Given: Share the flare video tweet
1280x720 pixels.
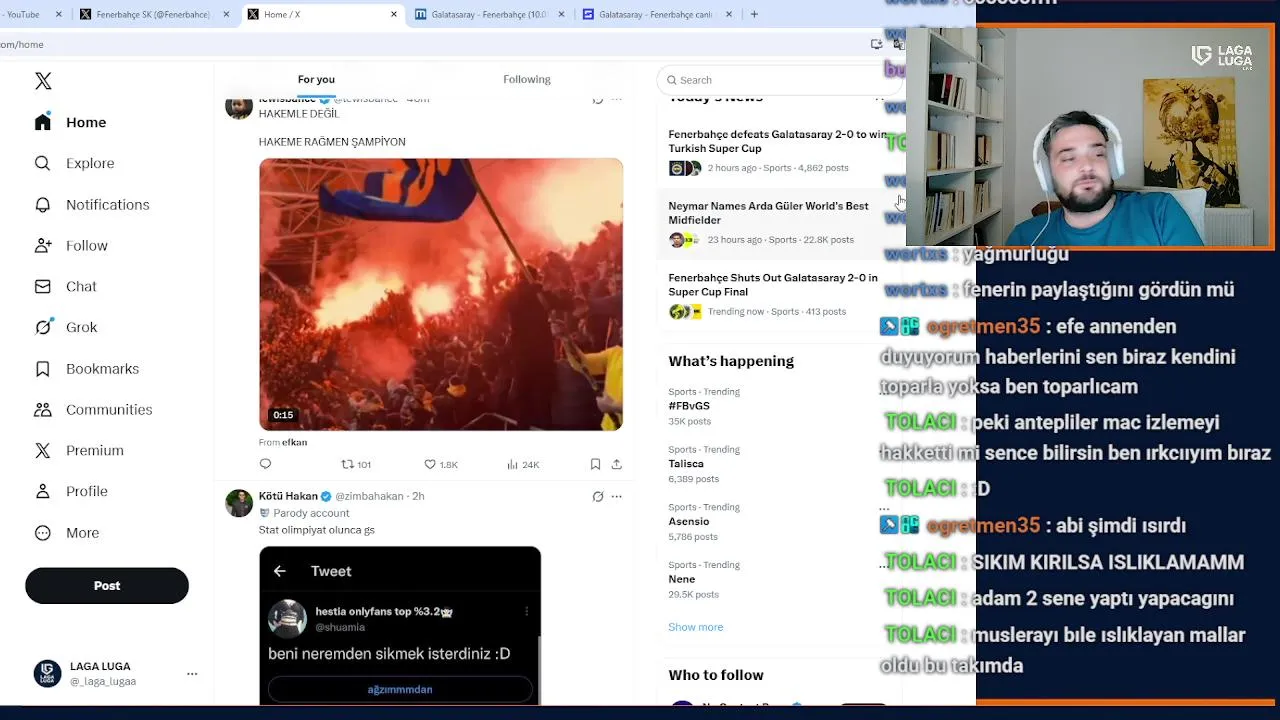Looking at the screenshot, I should [x=617, y=464].
